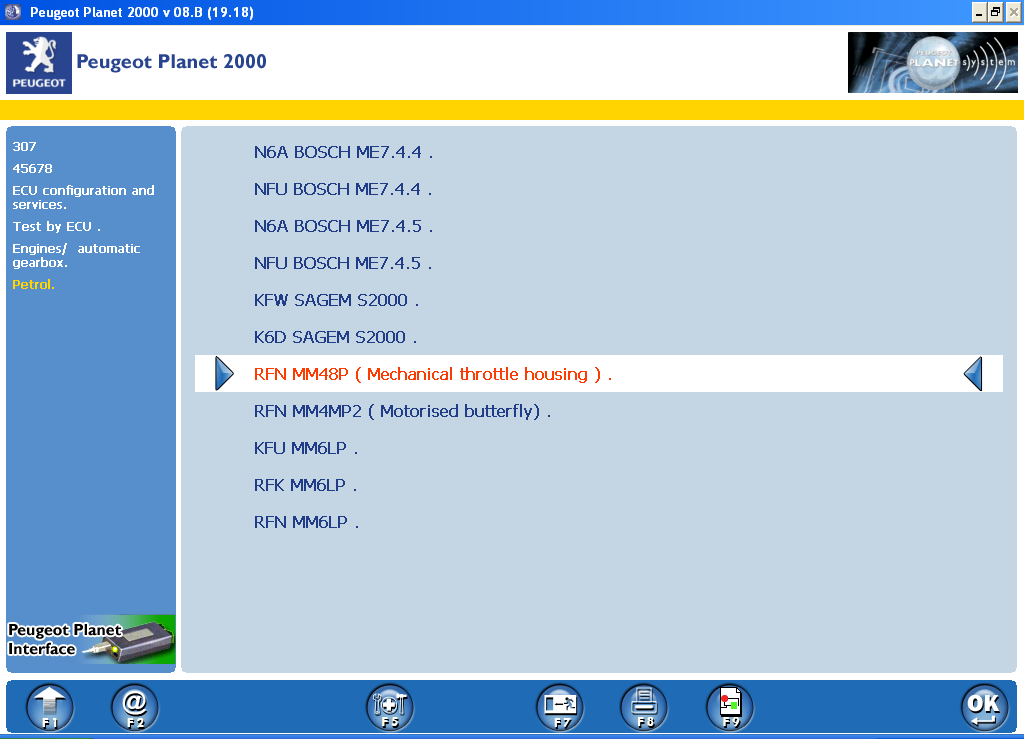Click the Petrol breadcrumb
The height and width of the screenshot is (739, 1024).
point(33,285)
